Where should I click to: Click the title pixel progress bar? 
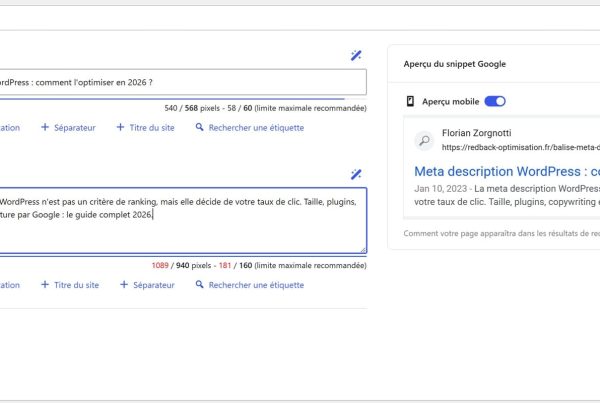click(x=183, y=99)
